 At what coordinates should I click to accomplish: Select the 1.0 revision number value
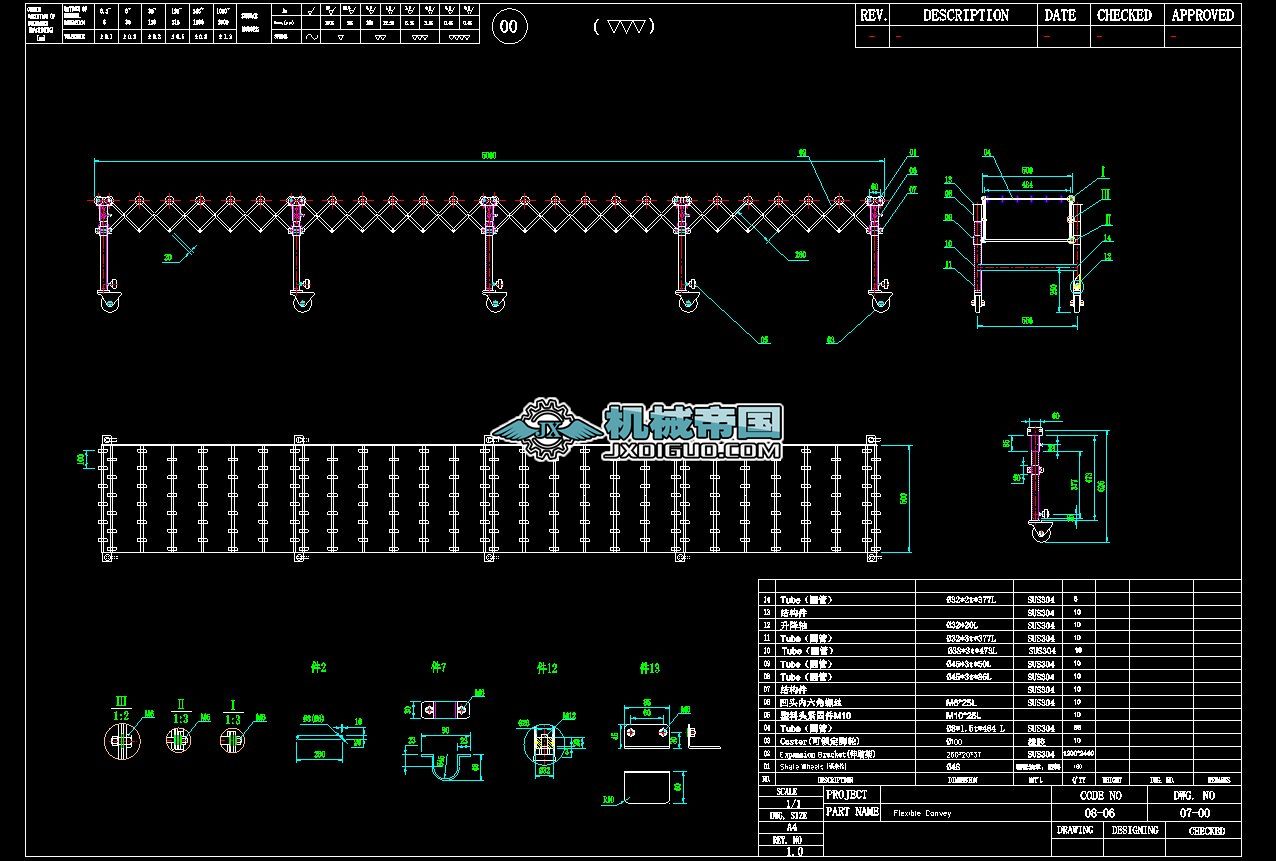coord(793,852)
